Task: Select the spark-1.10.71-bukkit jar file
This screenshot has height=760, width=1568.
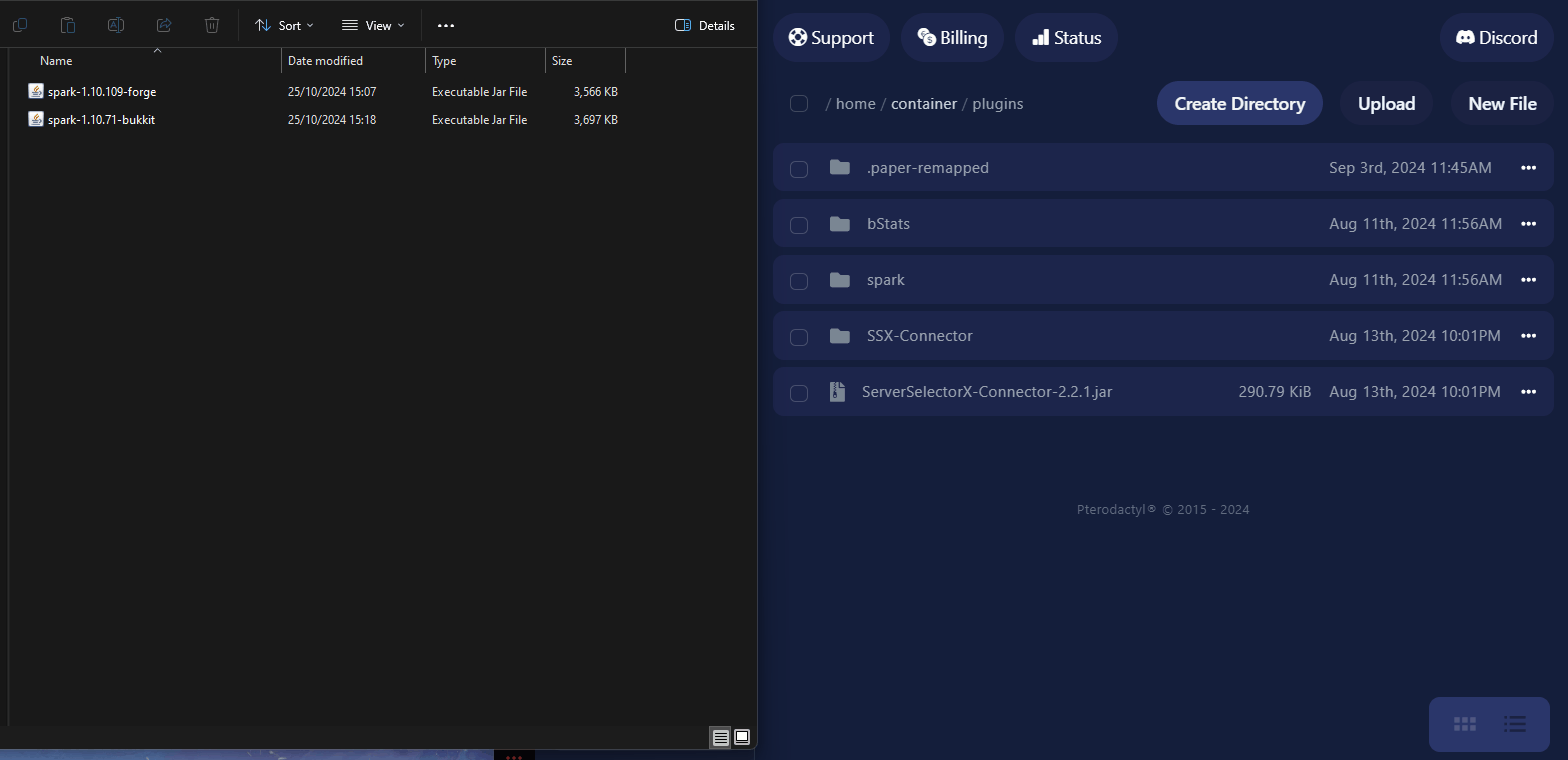Action: (x=101, y=120)
